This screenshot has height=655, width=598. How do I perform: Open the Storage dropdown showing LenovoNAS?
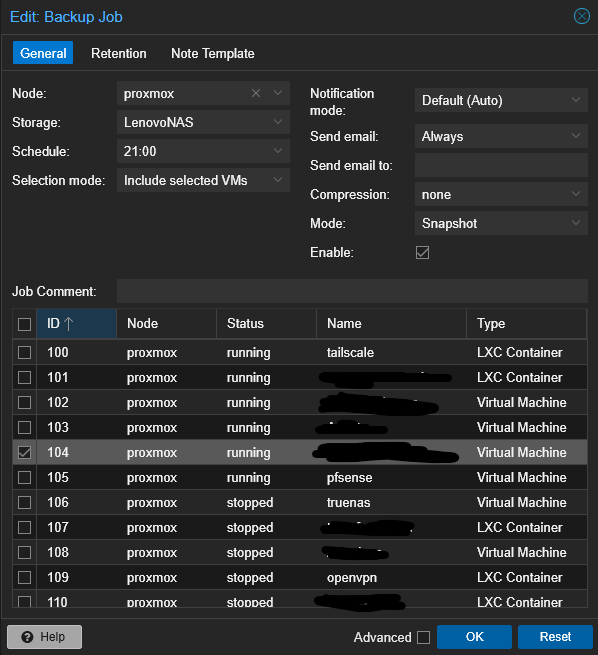coord(203,122)
